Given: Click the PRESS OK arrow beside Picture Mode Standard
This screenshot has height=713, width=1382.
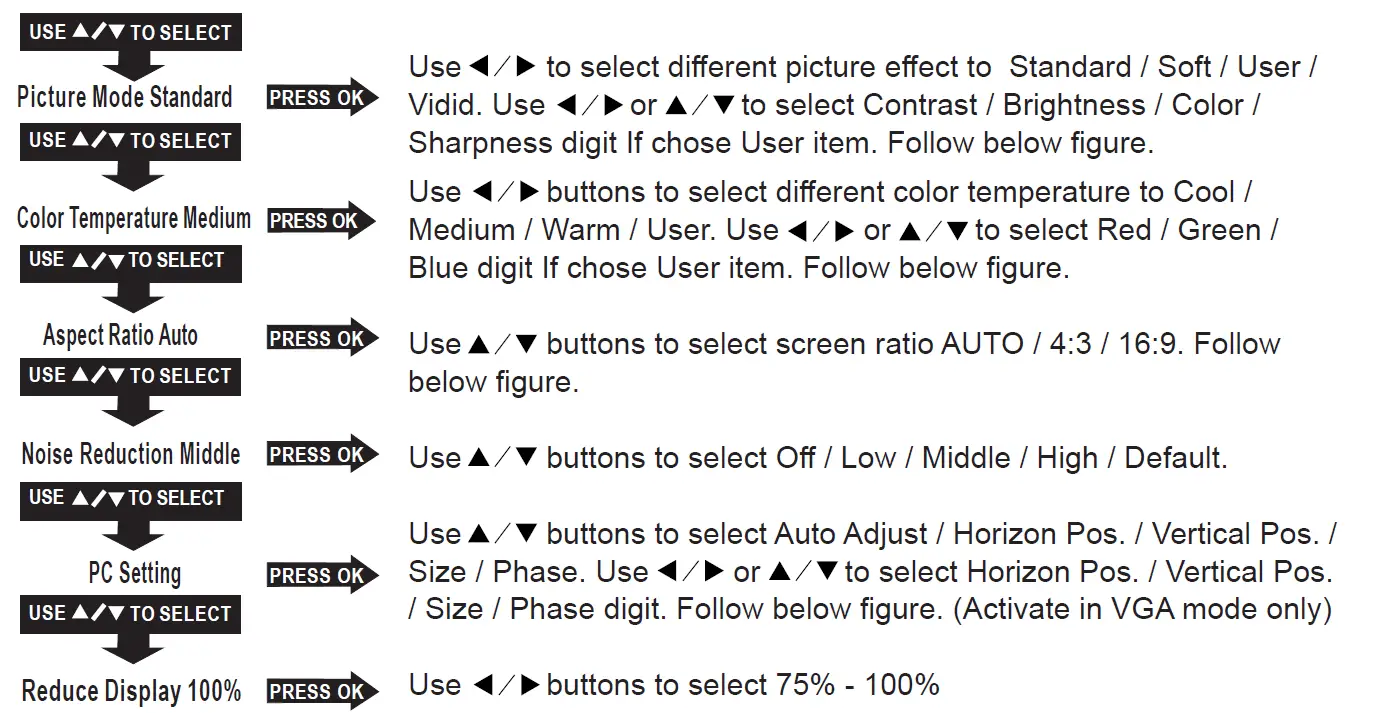Looking at the screenshot, I should [x=322, y=98].
